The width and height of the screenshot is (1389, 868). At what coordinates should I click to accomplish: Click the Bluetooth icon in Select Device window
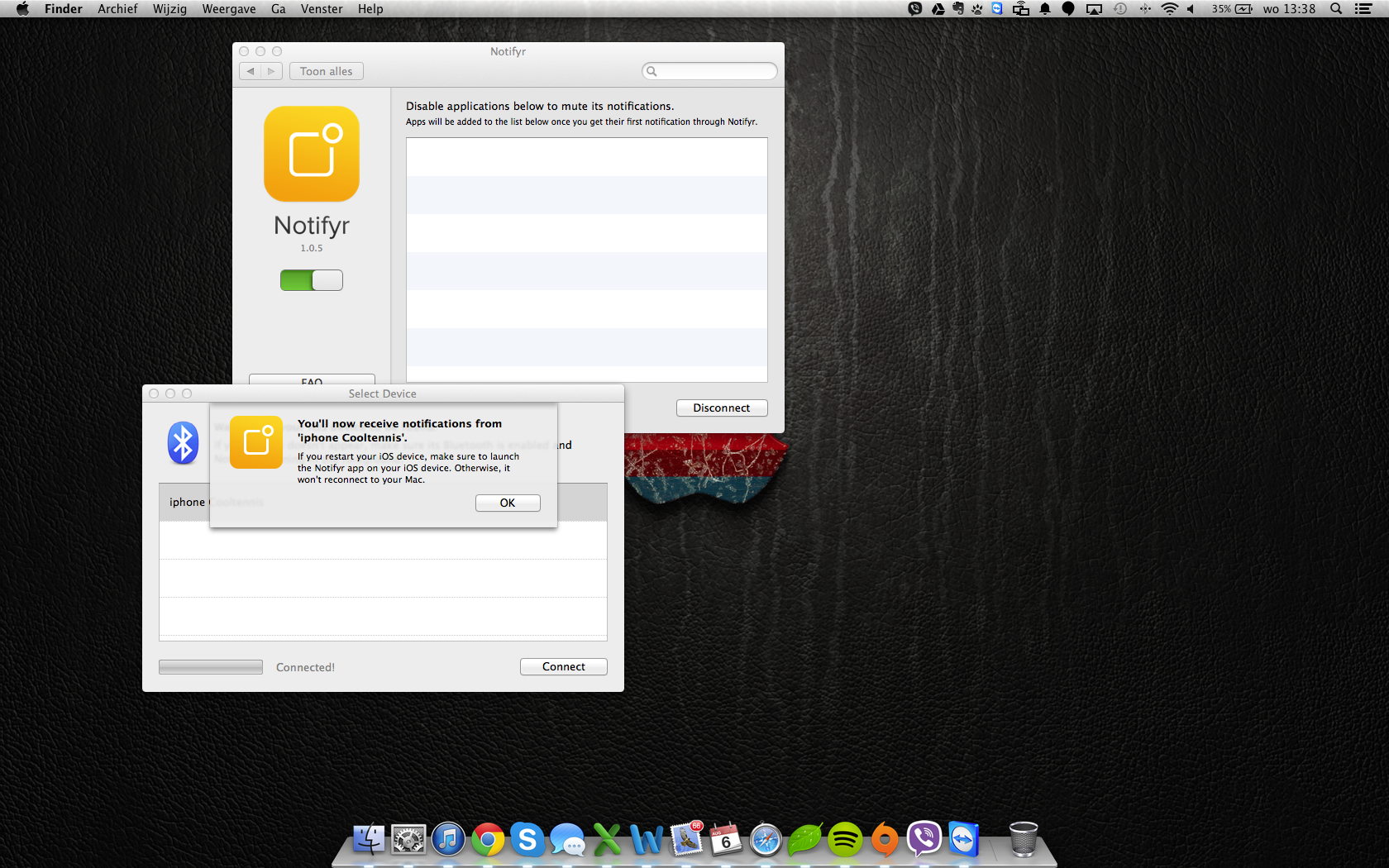[x=183, y=443]
